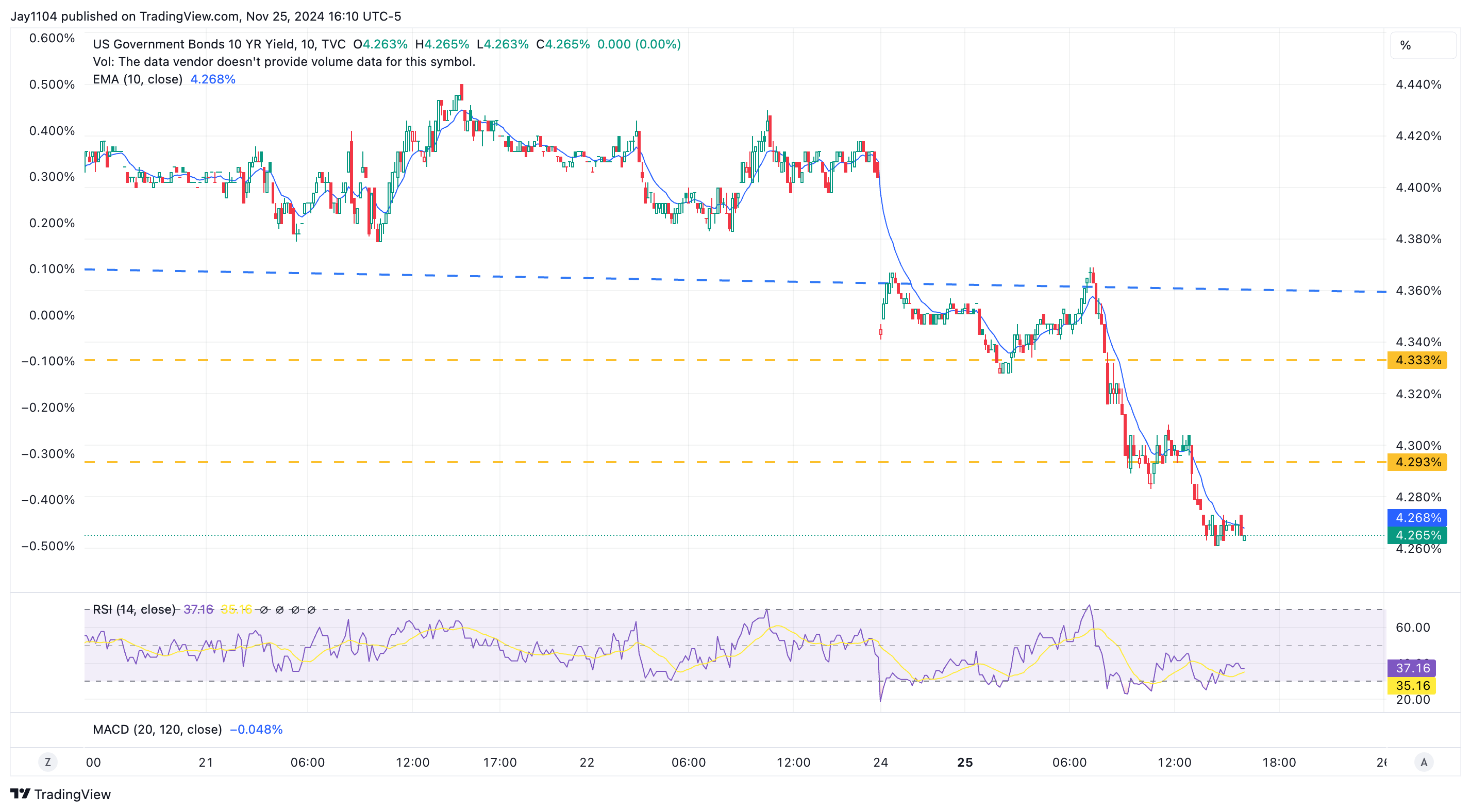Click the open value O4.263% in legend
Viewport: 1471px width, 812px height.
coord(380,44)
